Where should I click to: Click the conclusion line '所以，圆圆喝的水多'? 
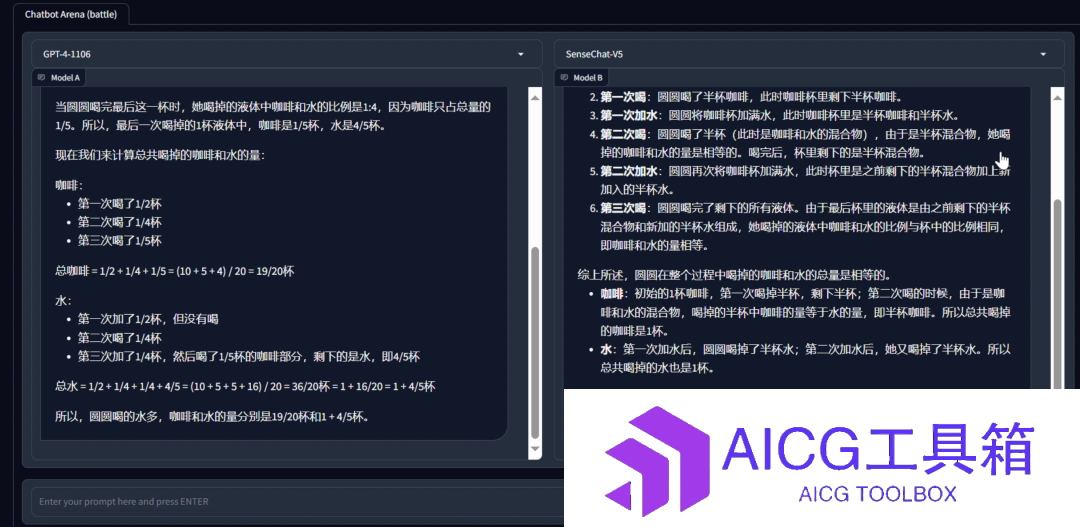coord(212,416)
